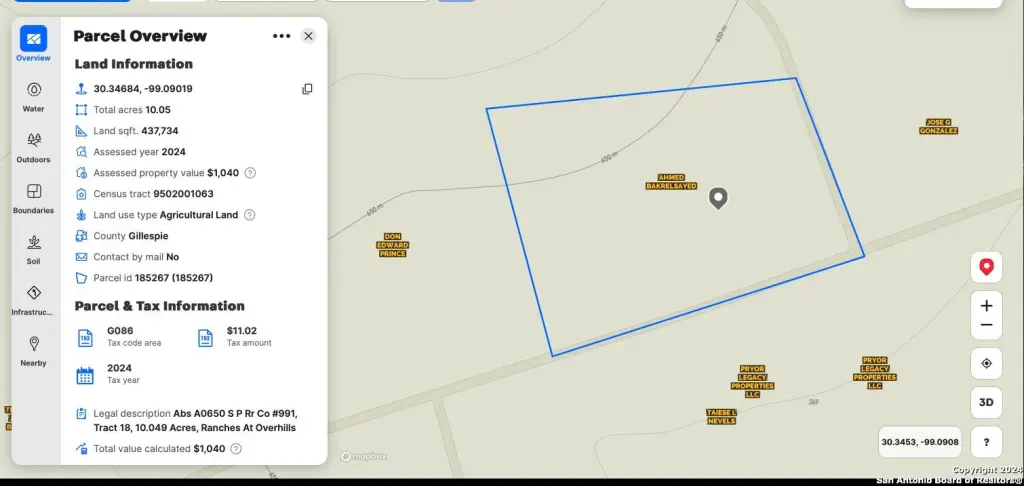Click the gray parcel marker on map
1024x486 pixels.
(718, 198)
